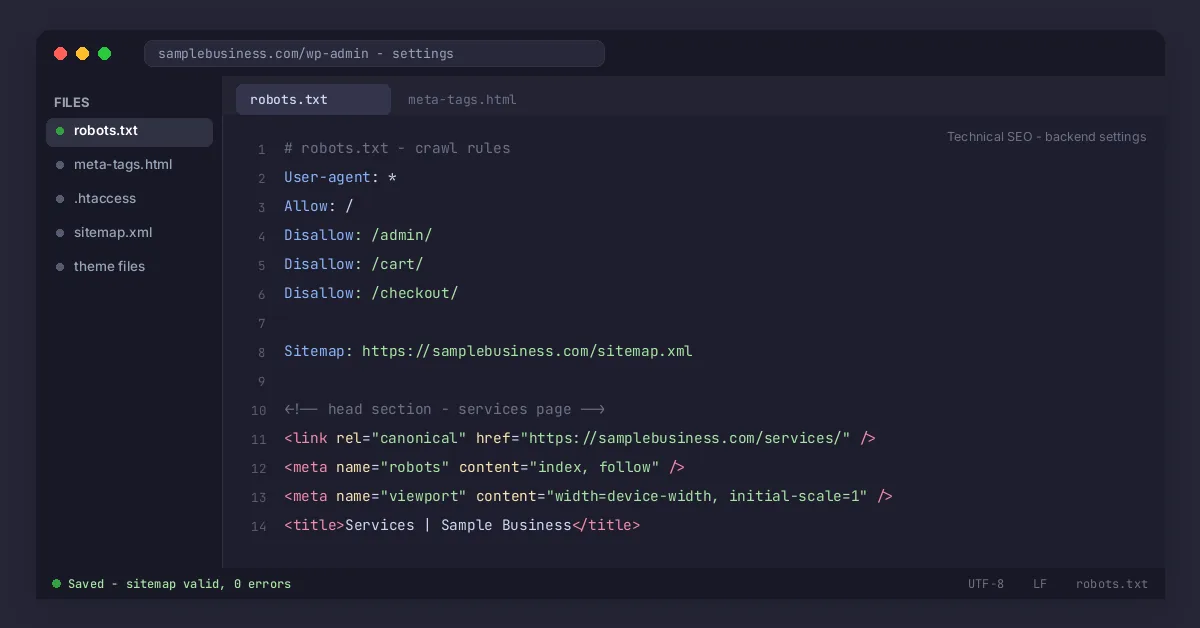1200x628 pixels.
Task: Click the meta viewport line
Action: point(588,496)
